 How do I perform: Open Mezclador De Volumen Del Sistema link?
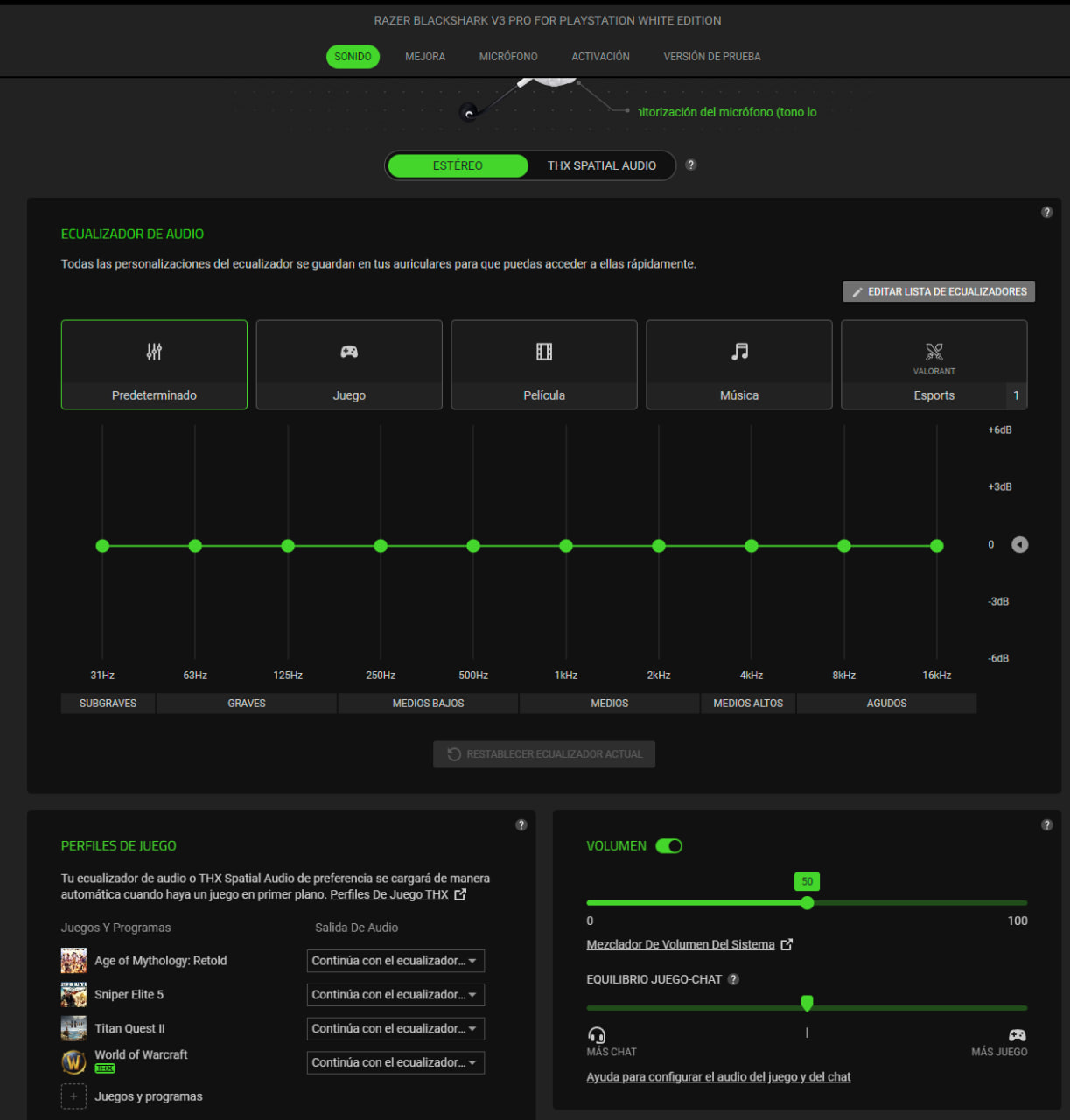[681, 945]
